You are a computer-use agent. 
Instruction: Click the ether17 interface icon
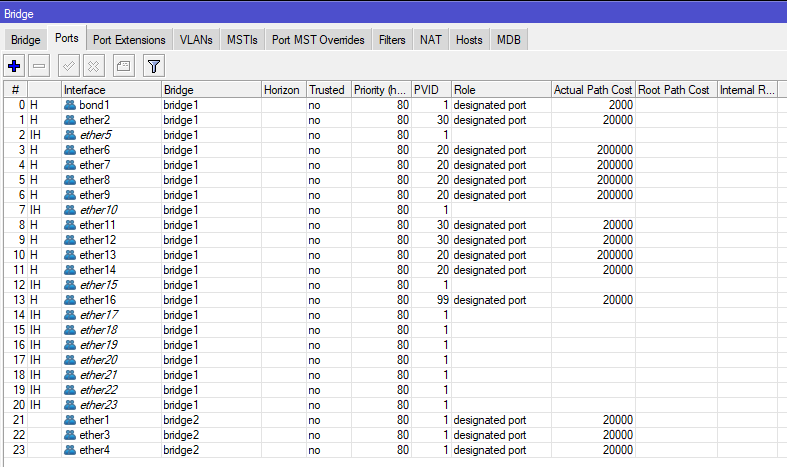pos(70,315)
